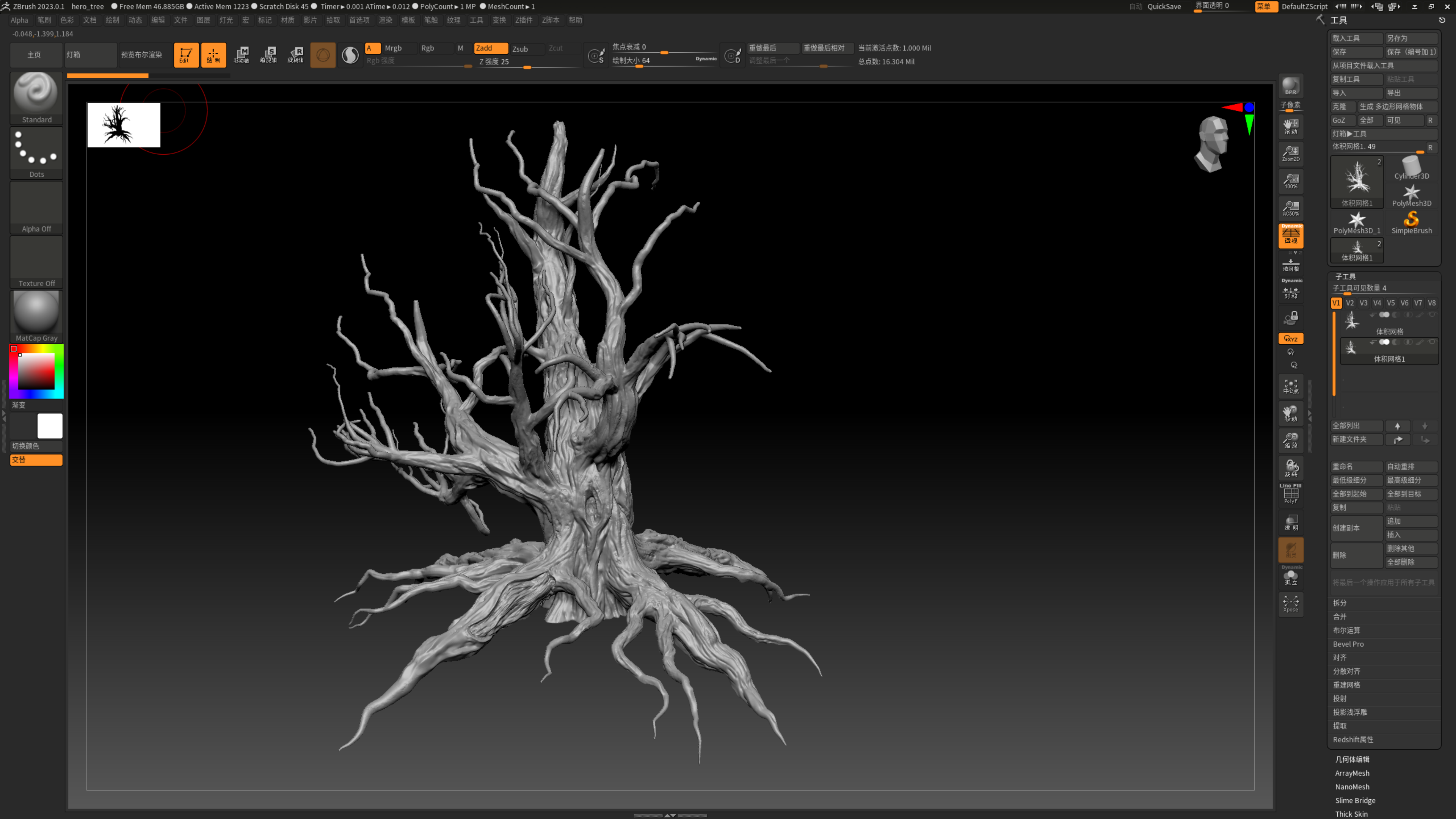Click the camera lock icon
This screenshot has height=819, width=1456.
point(1290,318)
